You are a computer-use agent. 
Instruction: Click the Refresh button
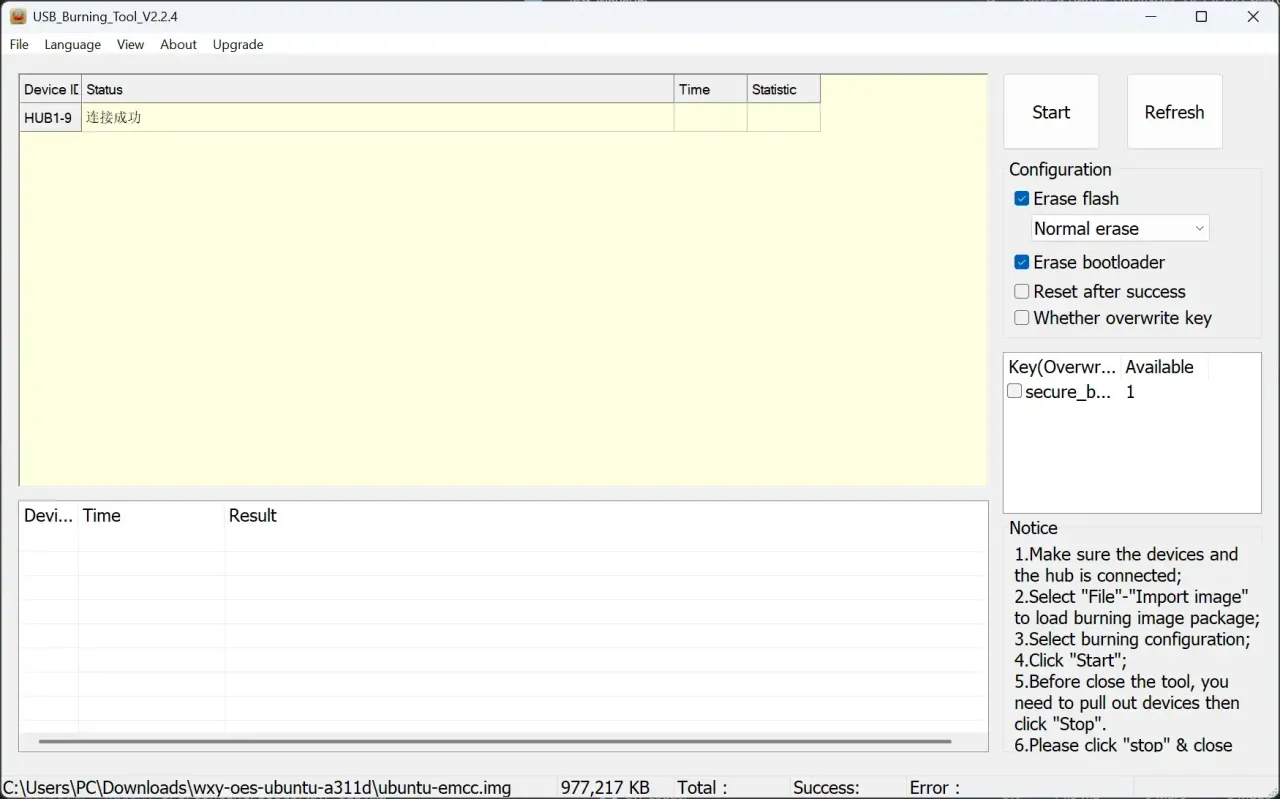[1175, 112]
